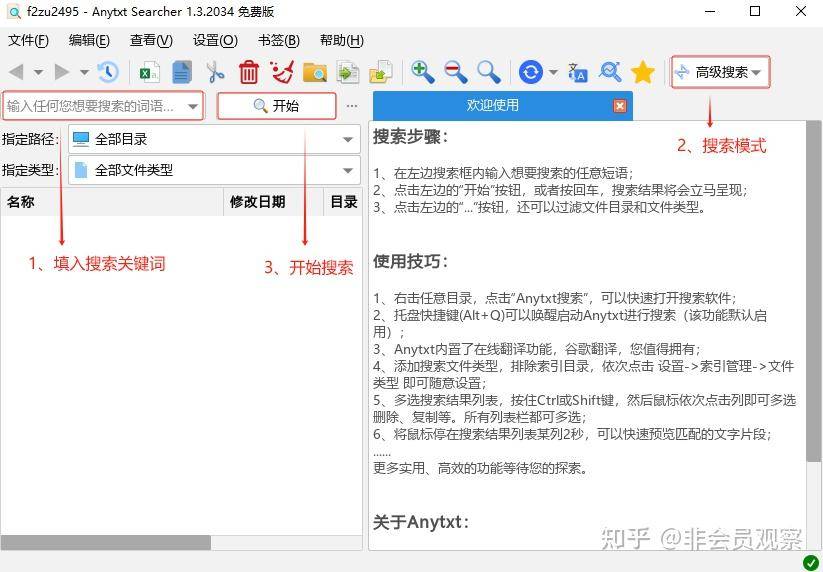Click the magnifier with chart line icon
The width and height of the screenshot is (823, 572).
(610, 72)
